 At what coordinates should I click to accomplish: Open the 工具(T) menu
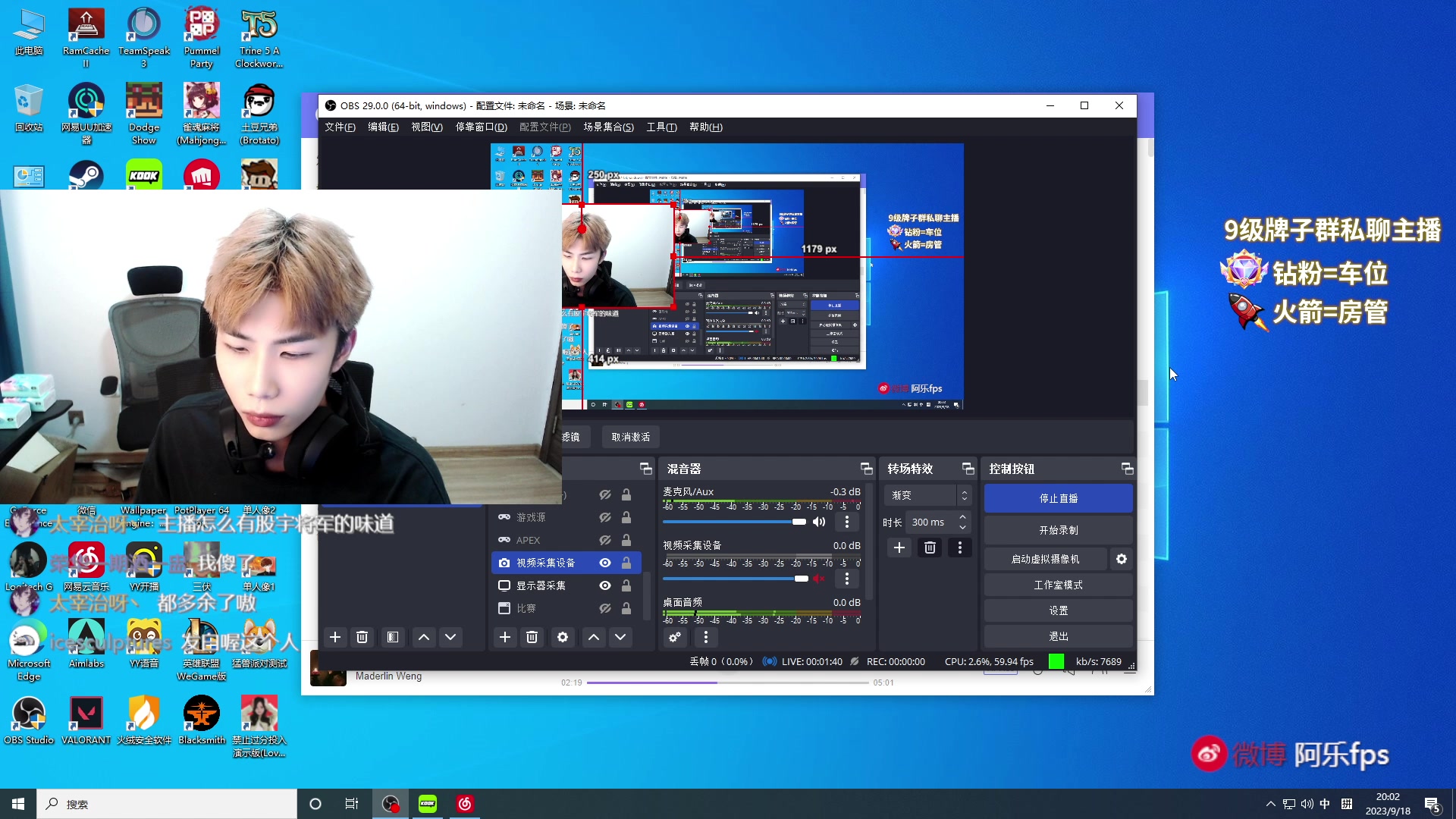click(x=661, y=127)
